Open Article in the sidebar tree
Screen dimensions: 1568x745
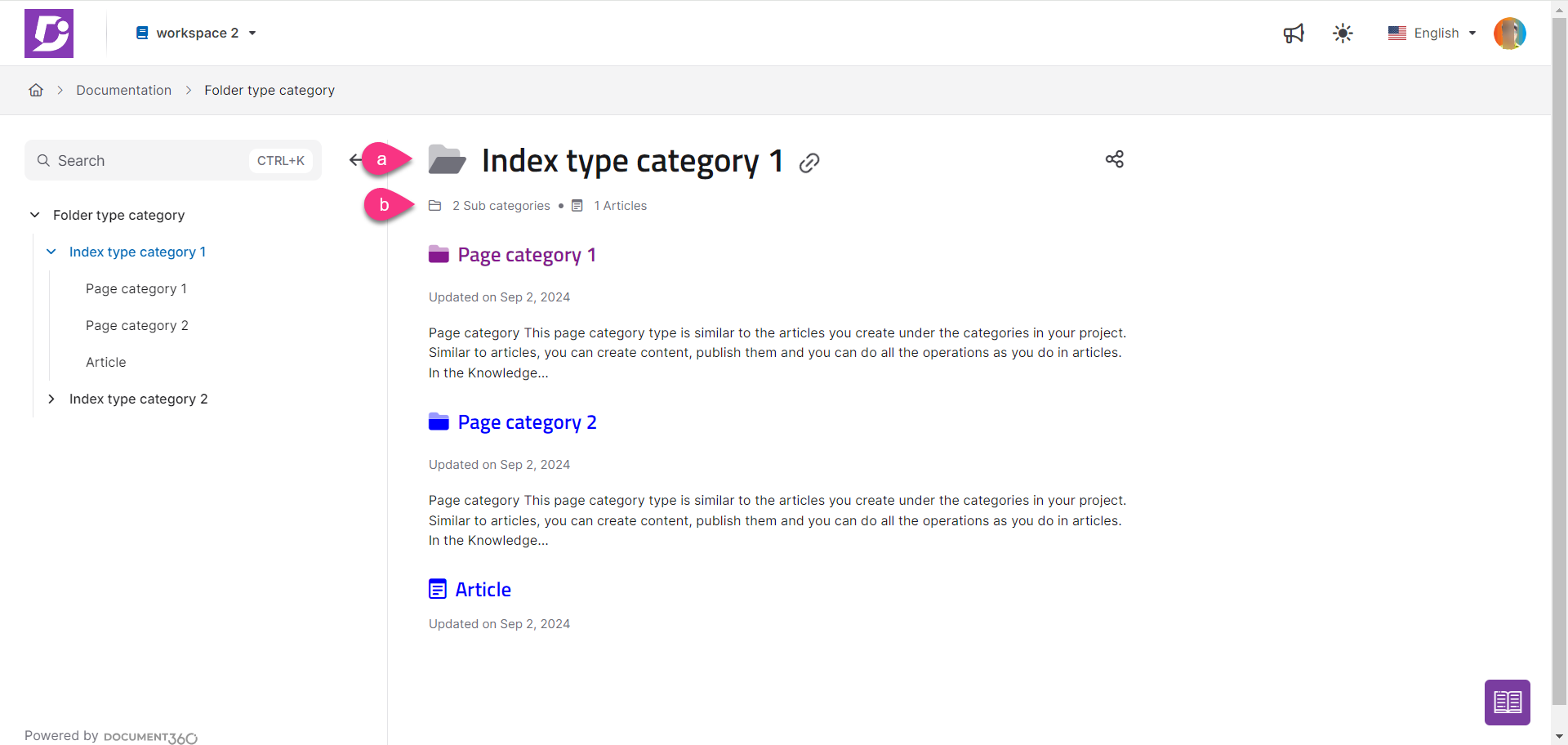106,362
